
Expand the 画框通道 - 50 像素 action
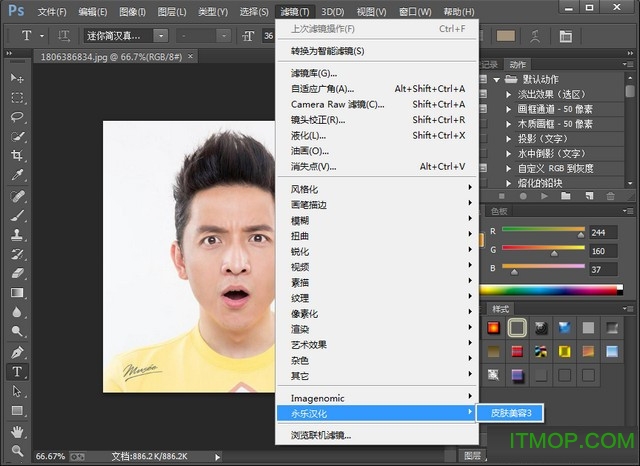pyautogui.click(x=509, y=109)
